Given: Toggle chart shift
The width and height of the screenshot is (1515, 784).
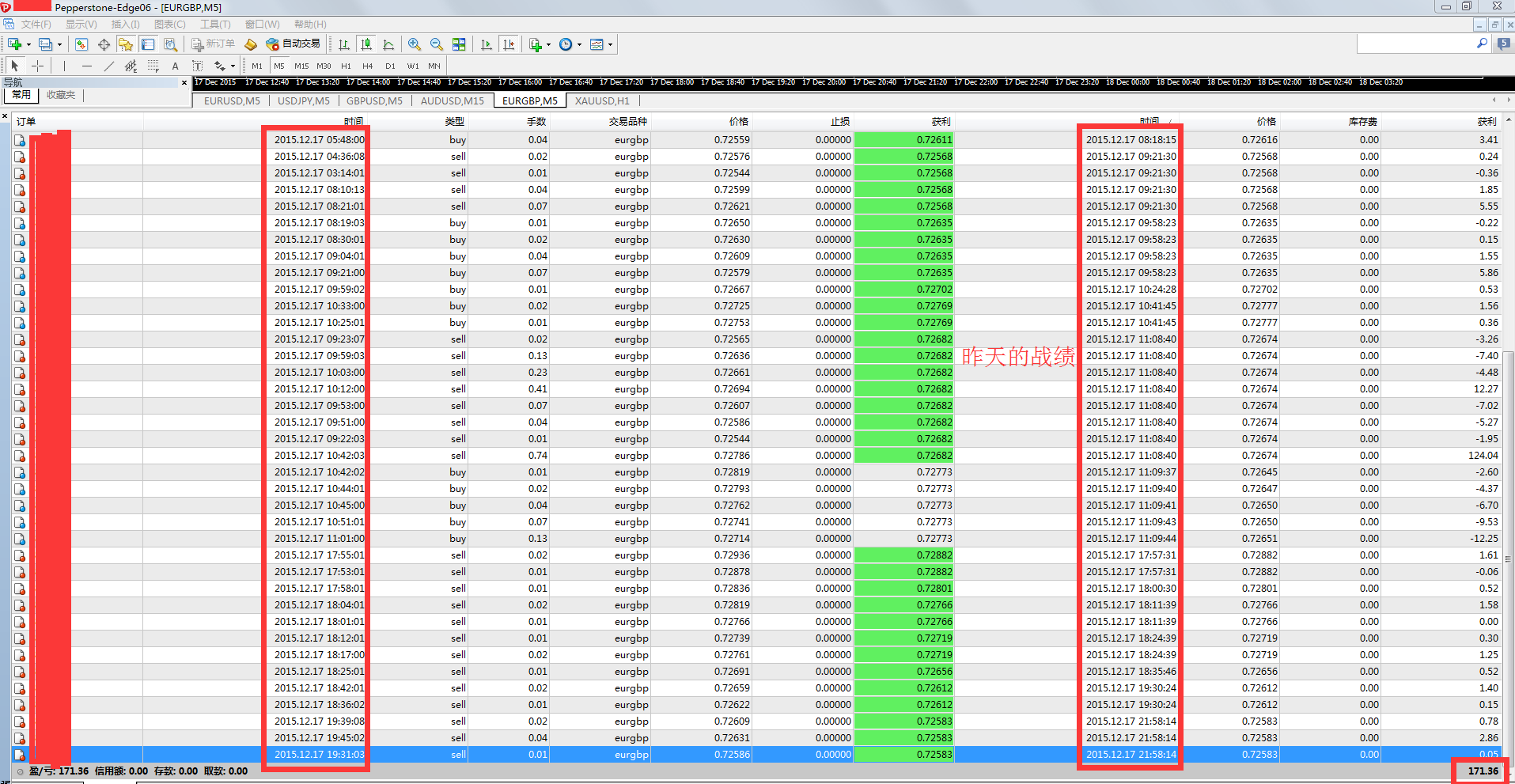Looking at the screenshot, I should (x=509, y=44).
